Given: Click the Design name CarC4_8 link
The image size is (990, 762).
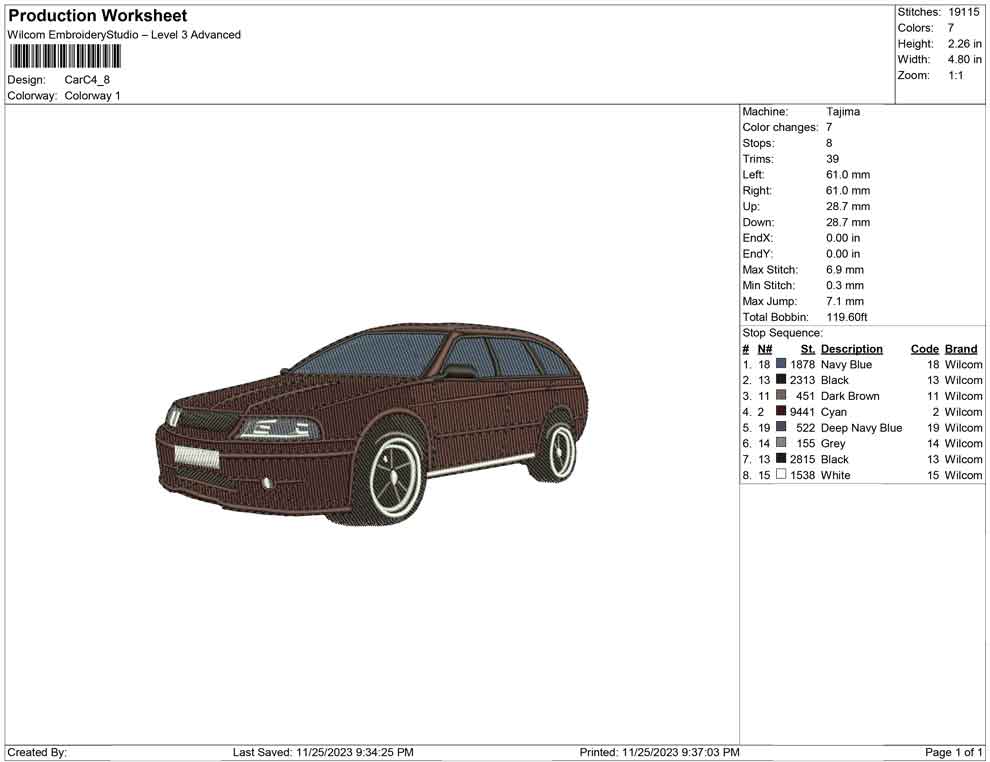Looking at the screenshot, I should pos(87,79).
